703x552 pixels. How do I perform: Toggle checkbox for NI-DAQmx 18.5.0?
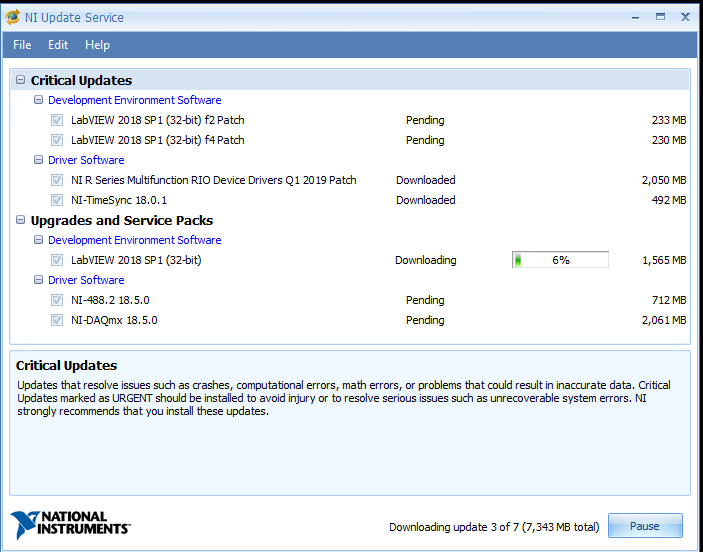(57, 320)
